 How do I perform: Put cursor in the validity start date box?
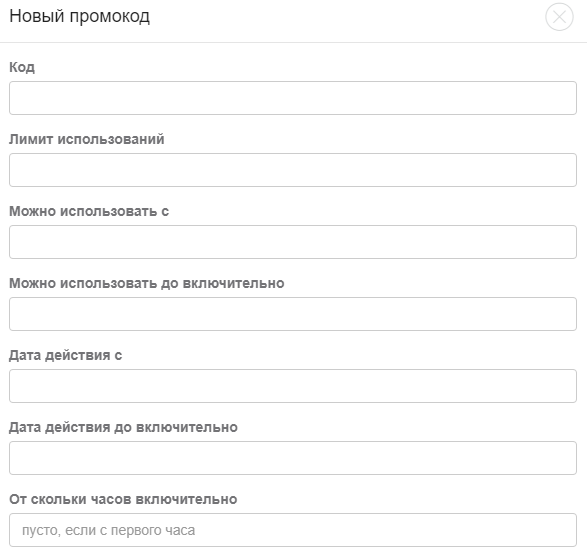293,386
